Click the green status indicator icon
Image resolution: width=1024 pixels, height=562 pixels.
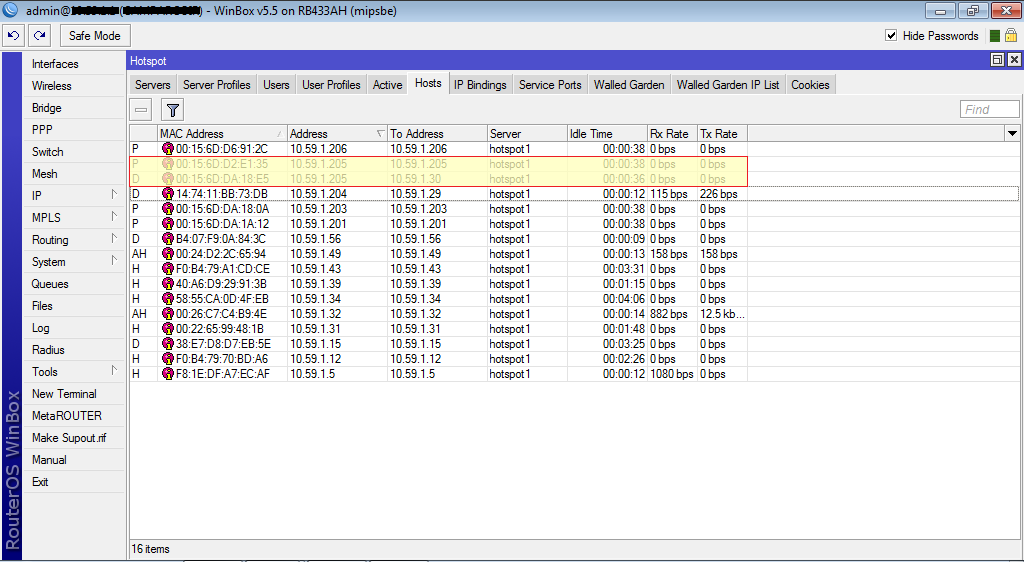tap(995, 36)
